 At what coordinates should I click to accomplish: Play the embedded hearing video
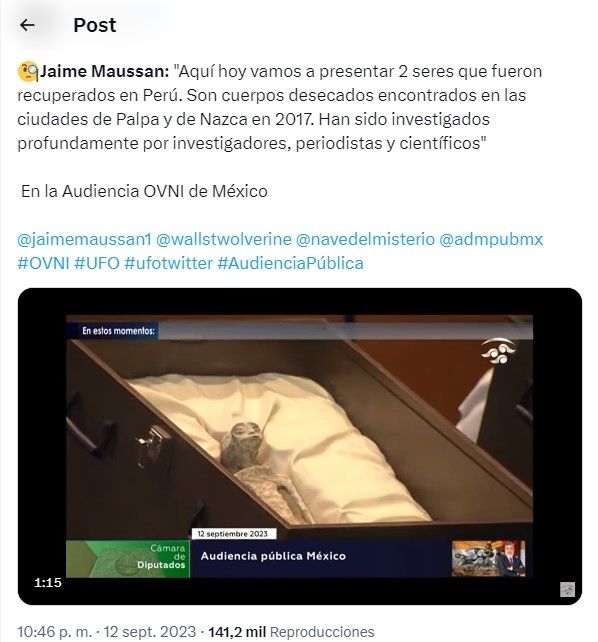point(300,446)
